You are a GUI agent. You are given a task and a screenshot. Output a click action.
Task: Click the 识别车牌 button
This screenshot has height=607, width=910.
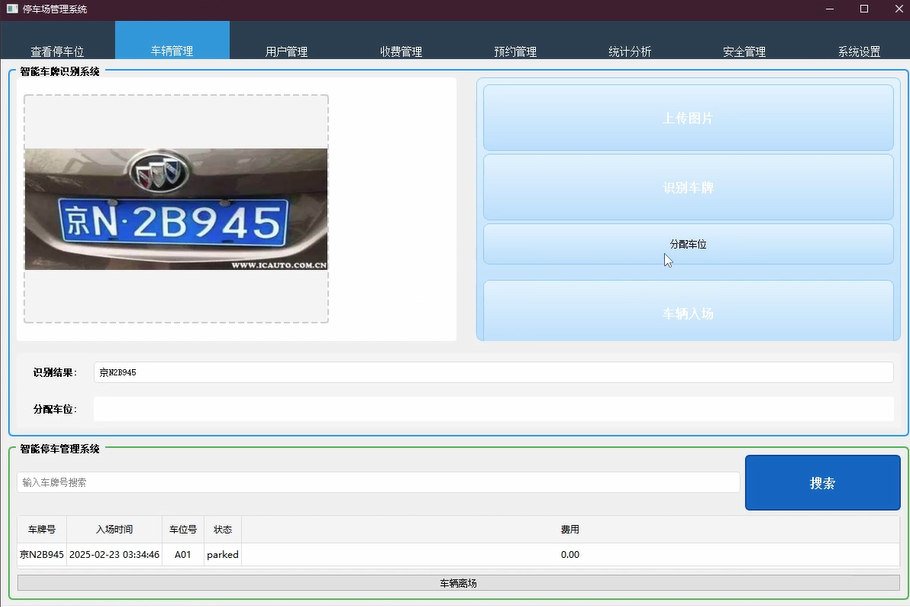(x=688, y=187)
